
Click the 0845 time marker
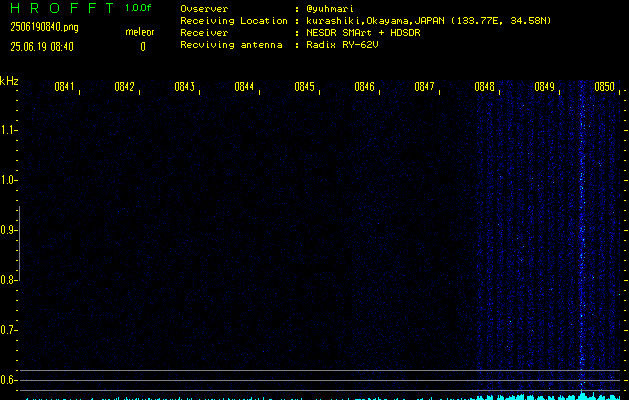coord(304,87)
